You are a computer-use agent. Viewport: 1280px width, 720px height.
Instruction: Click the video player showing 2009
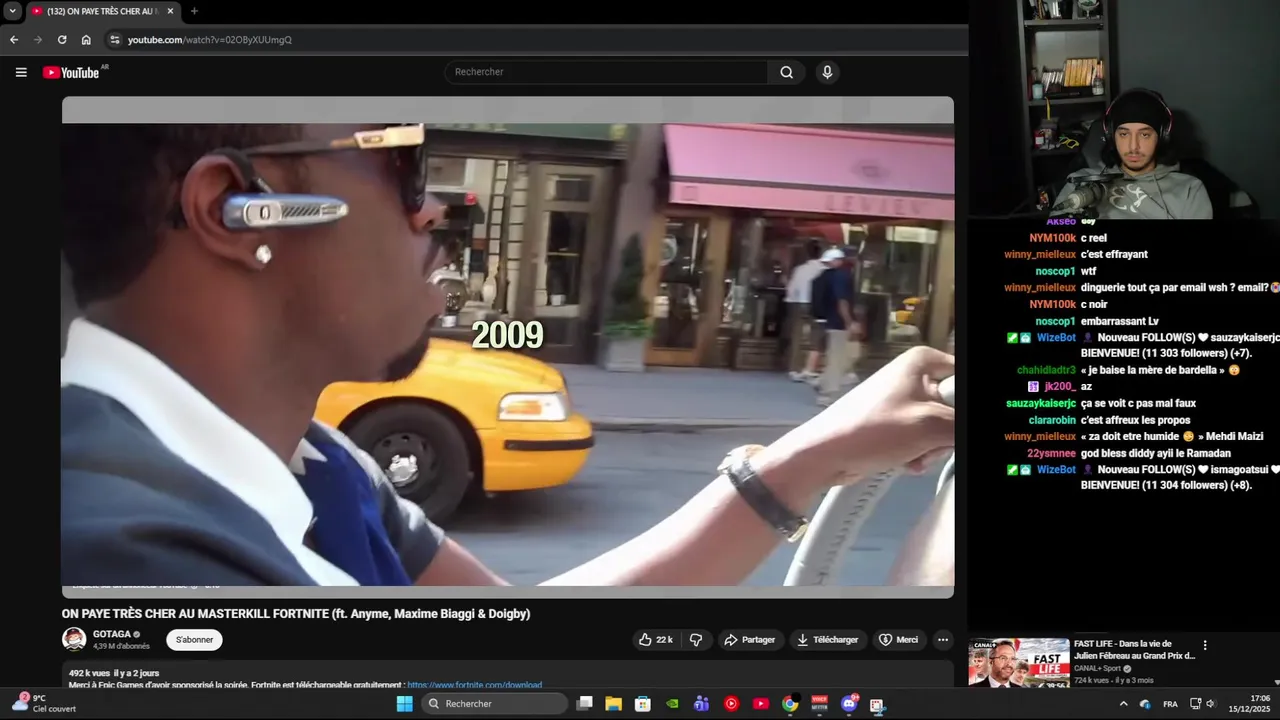point(508,347)
